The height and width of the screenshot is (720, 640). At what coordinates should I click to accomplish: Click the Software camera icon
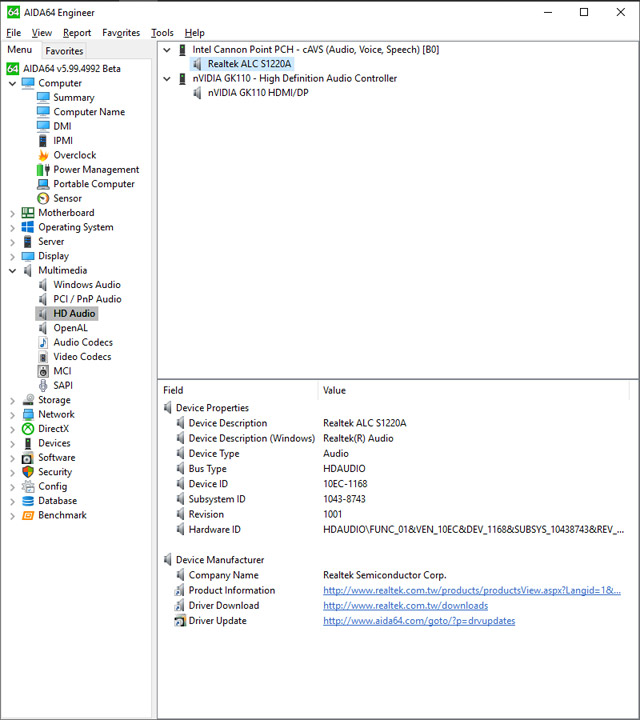[x=28, y=457]
